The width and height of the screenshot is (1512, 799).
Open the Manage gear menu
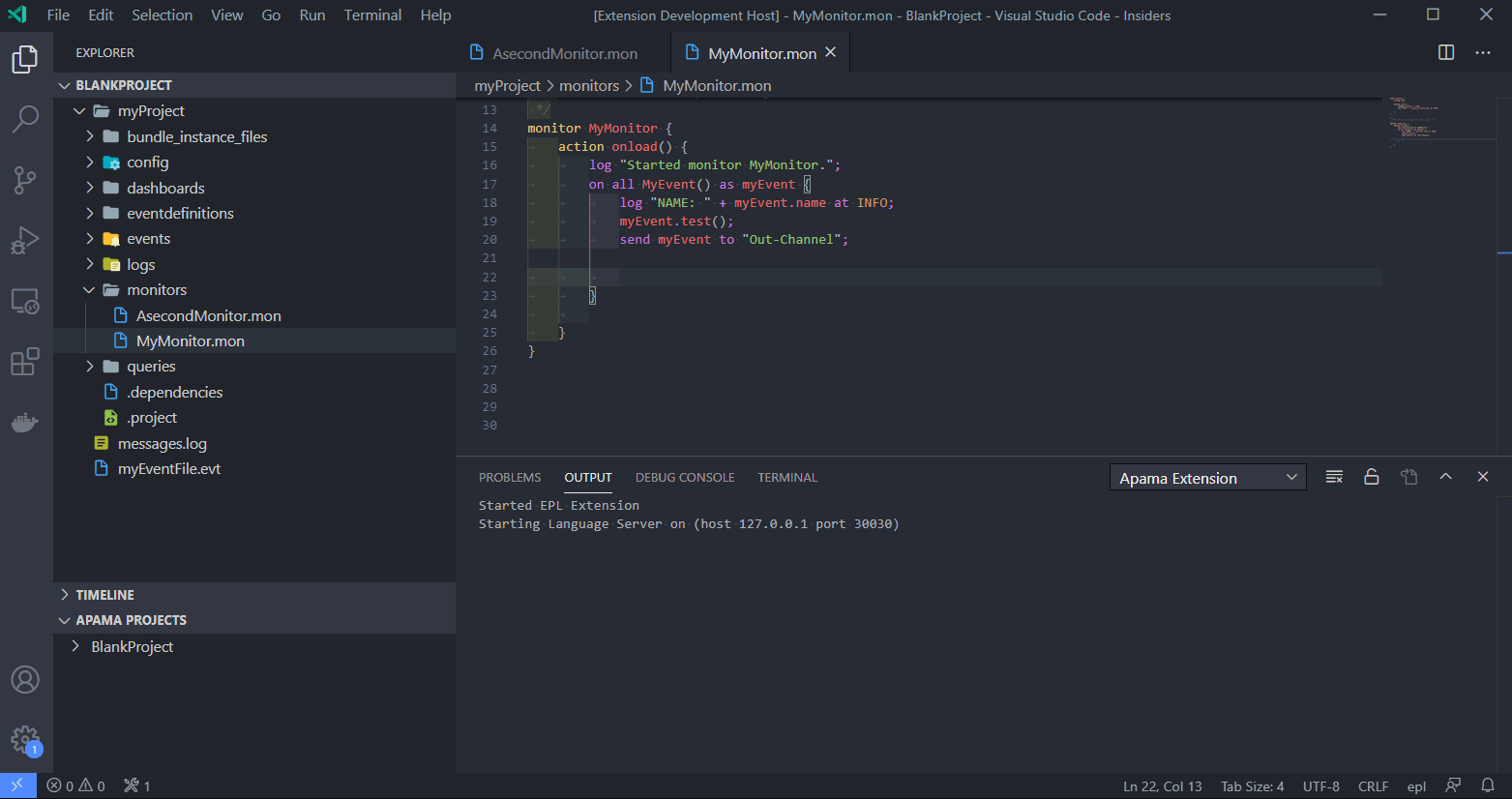(x=25, y=741)
